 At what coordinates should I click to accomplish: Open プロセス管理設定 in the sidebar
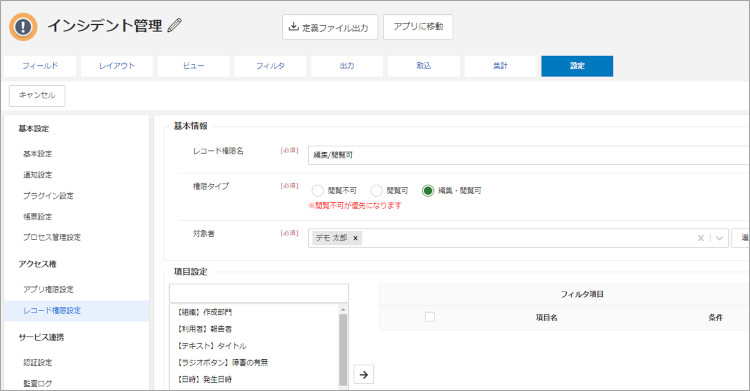coord(52,237)
